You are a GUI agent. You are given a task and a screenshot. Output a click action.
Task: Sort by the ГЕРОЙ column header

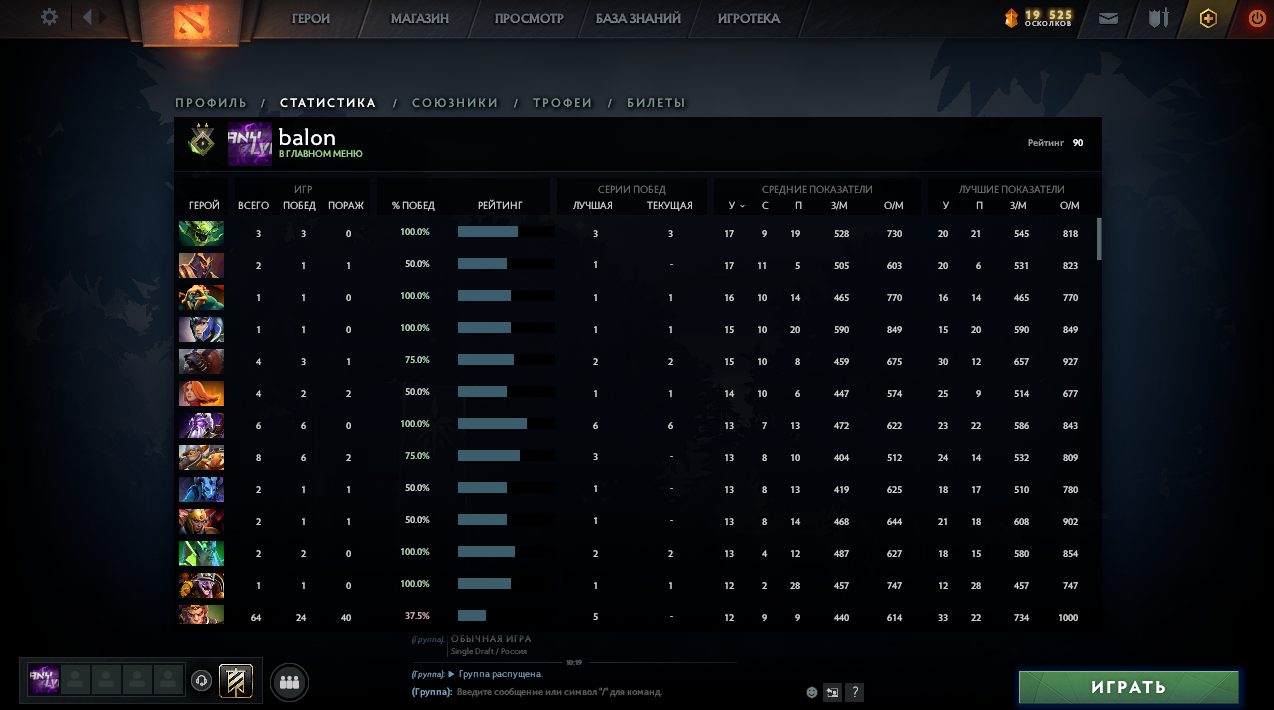[x=204, y=205]
